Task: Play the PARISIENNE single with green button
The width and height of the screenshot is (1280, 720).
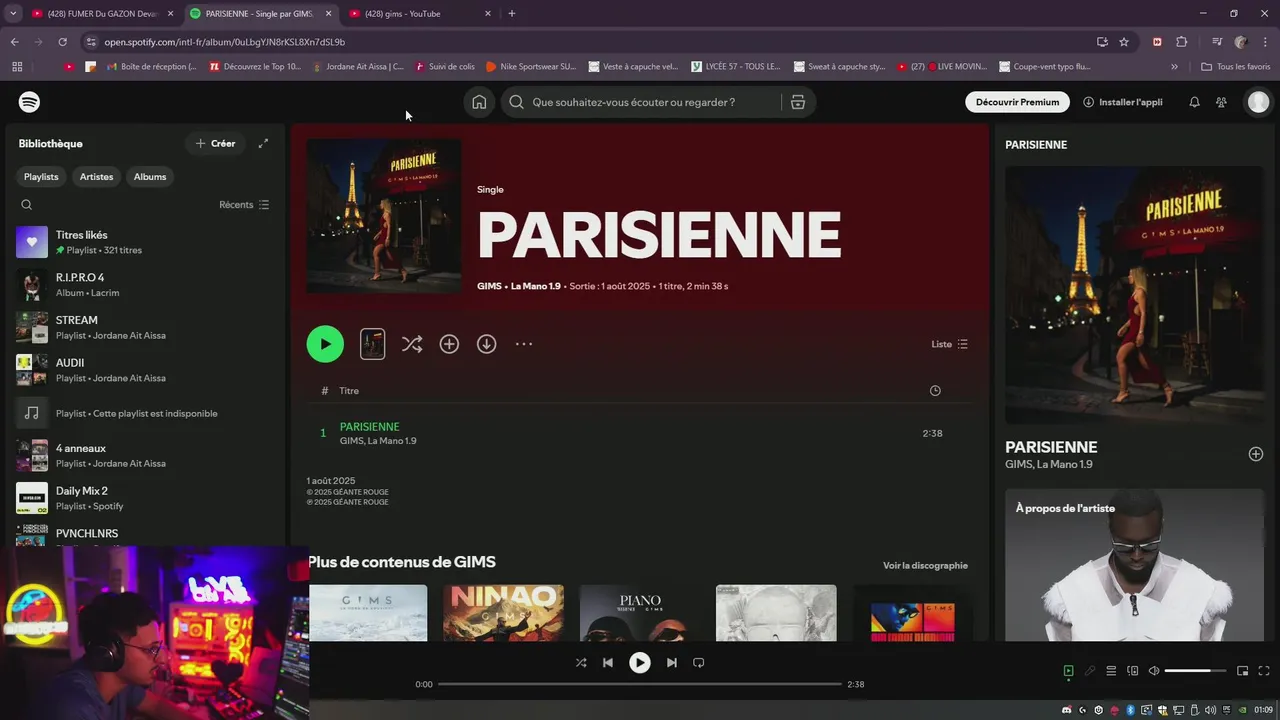Action: [x=325, y=344]
